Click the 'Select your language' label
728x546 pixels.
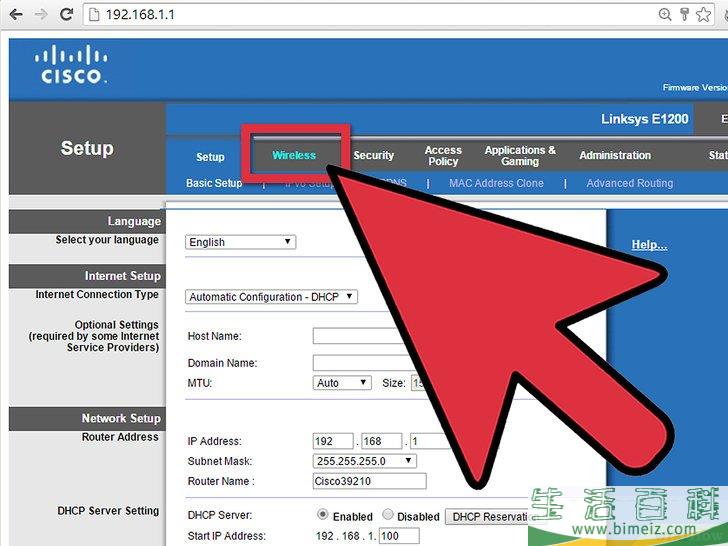click(x=107, y=240)
